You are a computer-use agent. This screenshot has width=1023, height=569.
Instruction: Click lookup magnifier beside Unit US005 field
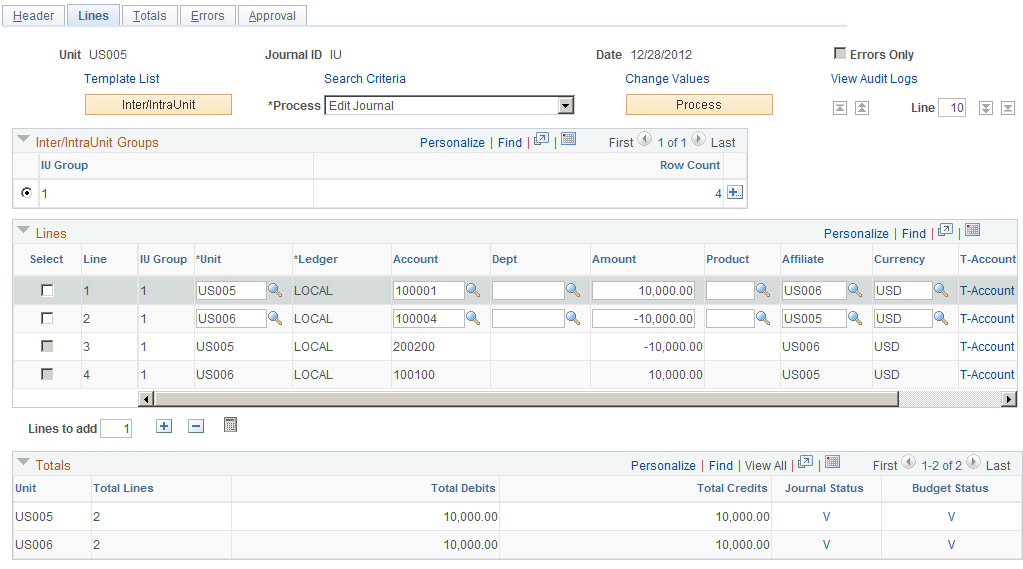[275, 290]
